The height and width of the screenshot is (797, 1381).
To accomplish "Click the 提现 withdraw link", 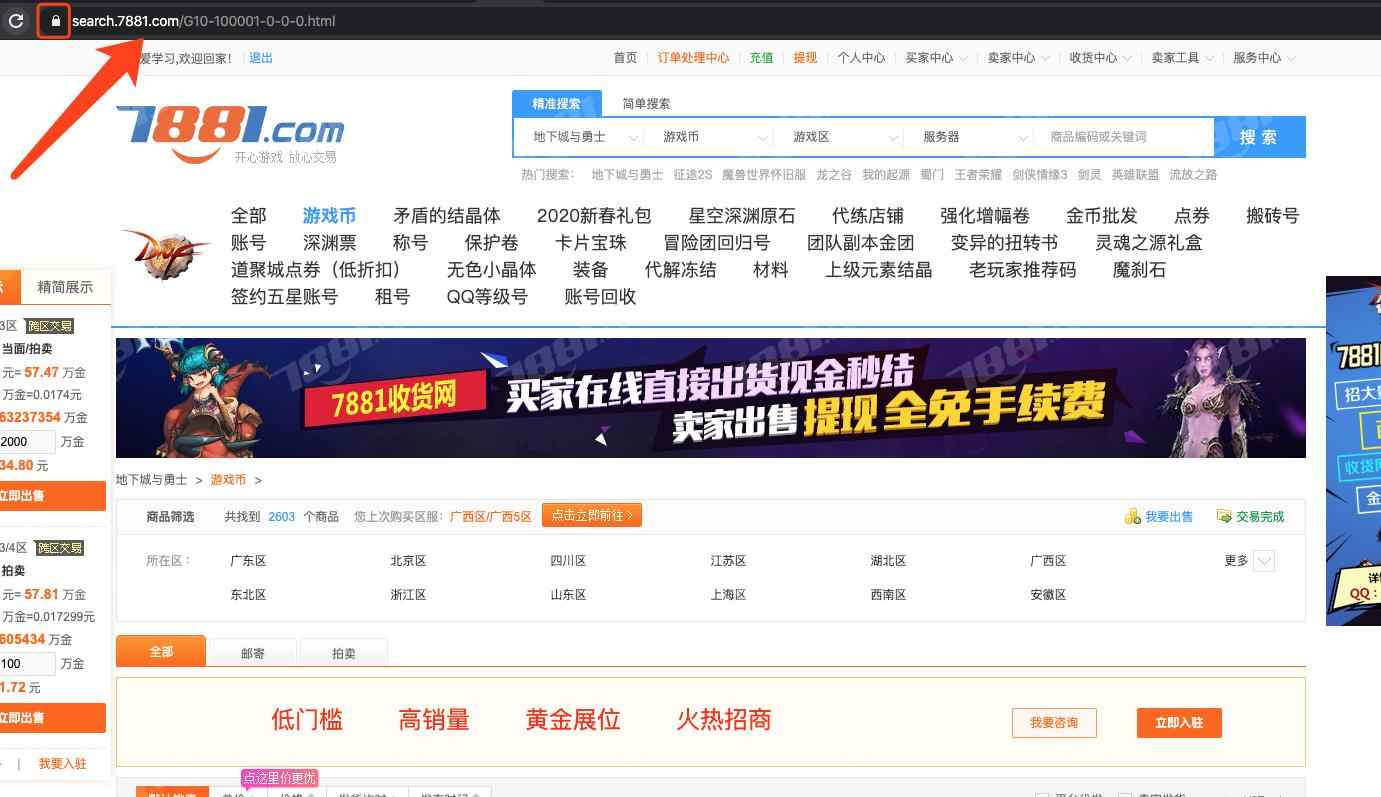I will pyautogui.click(x=805, y=58).
